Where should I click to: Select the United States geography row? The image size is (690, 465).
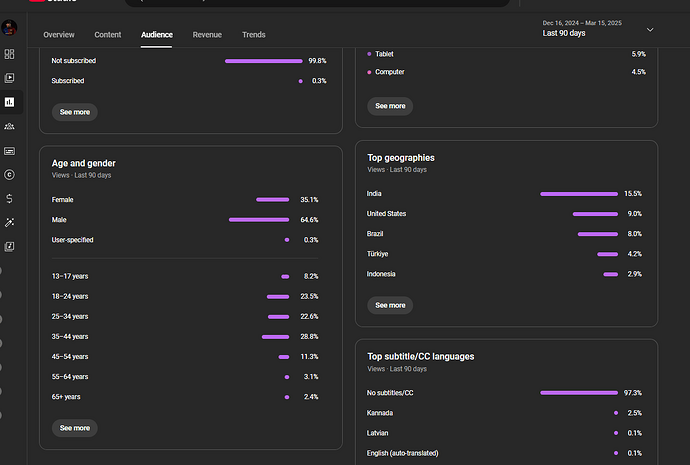coord(504,214)
